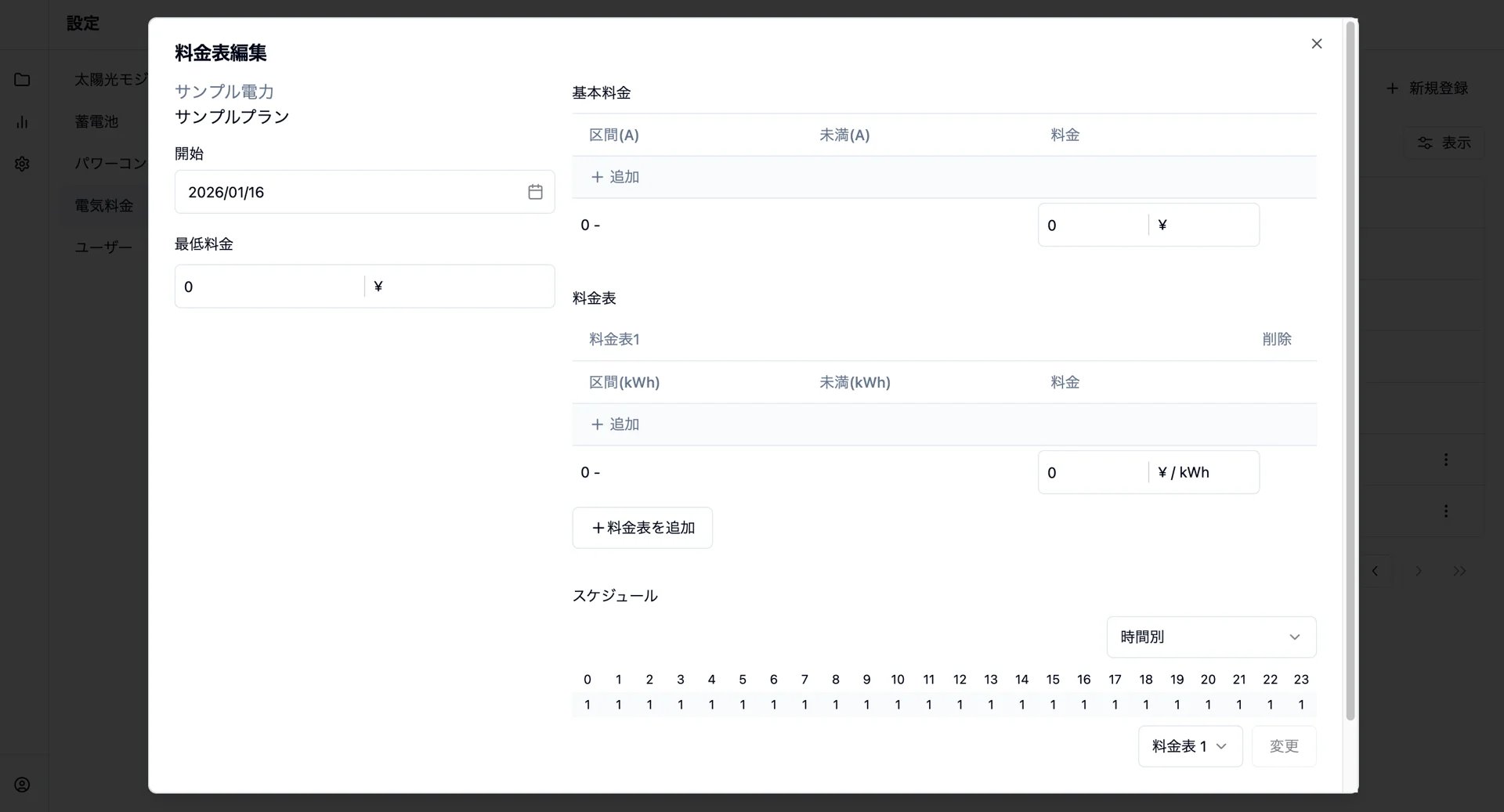Delete 料金表1 via 削除
This screenshot has width=1504, height=812.
pos(1277,339)
